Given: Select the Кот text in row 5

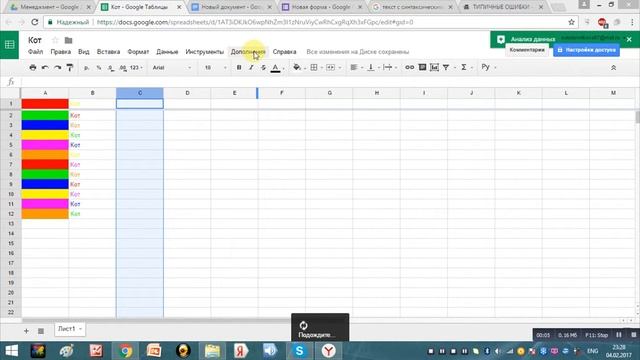Looking at the screenshot, I should point(75,145).
